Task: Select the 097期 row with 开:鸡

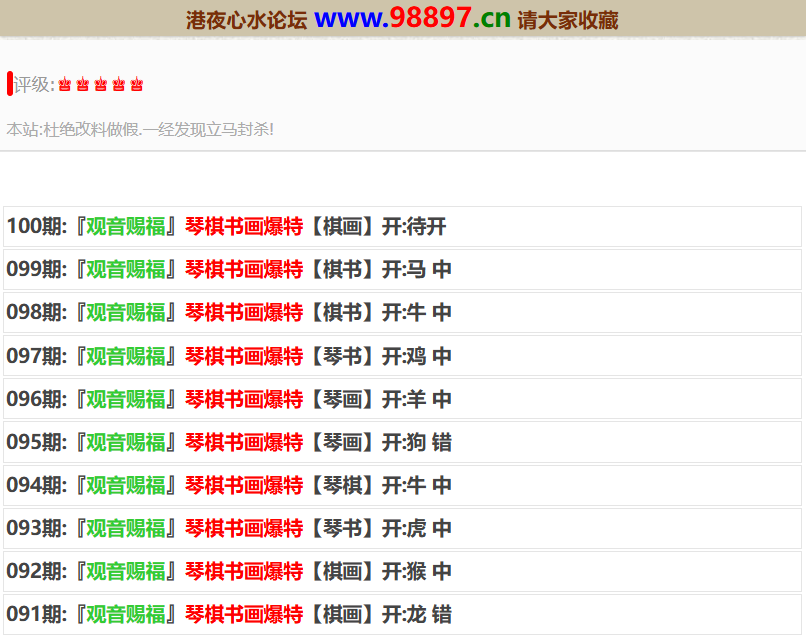Action: [402, 356]
